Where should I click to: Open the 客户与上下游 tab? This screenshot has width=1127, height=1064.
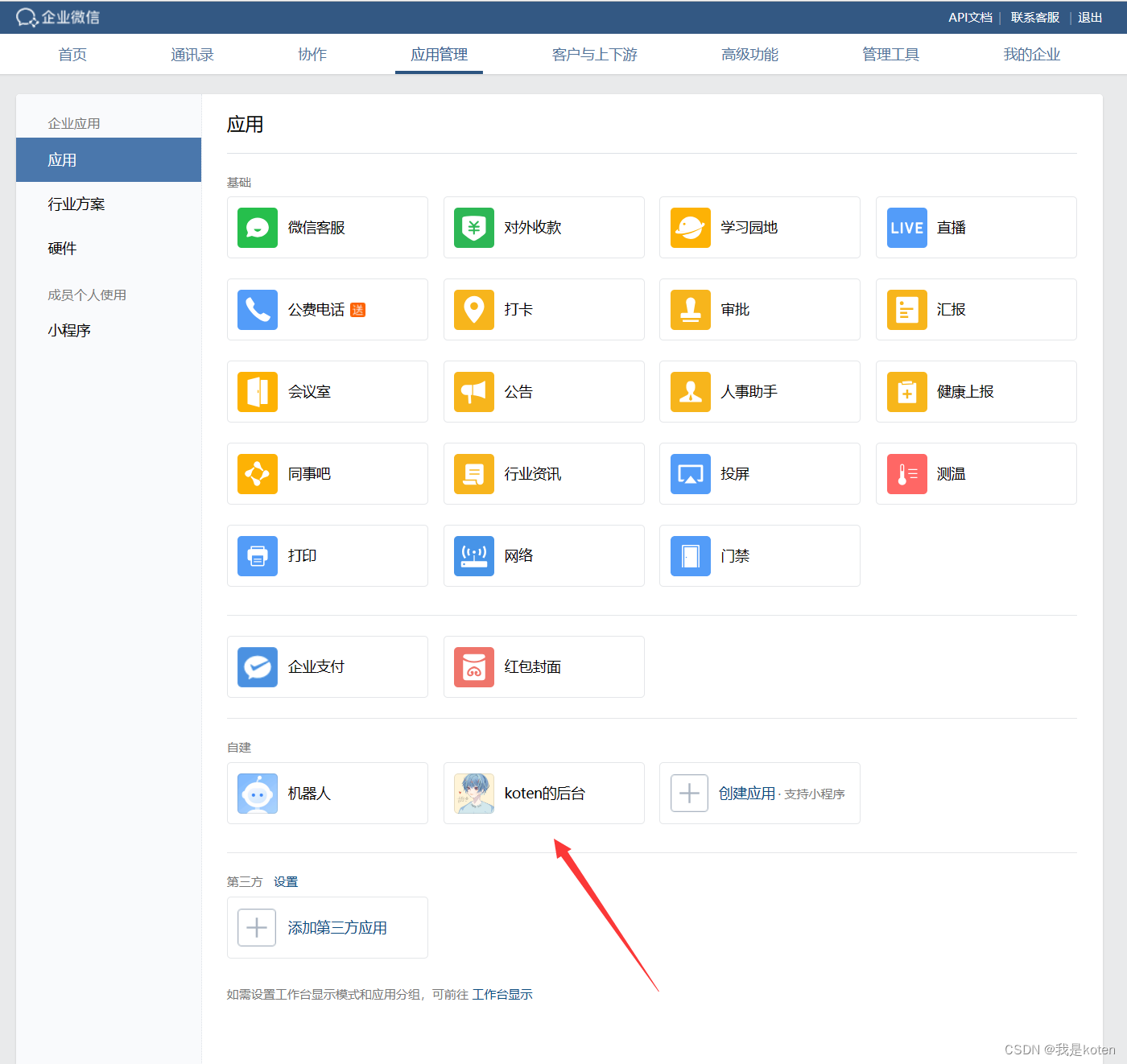(595, 55)
